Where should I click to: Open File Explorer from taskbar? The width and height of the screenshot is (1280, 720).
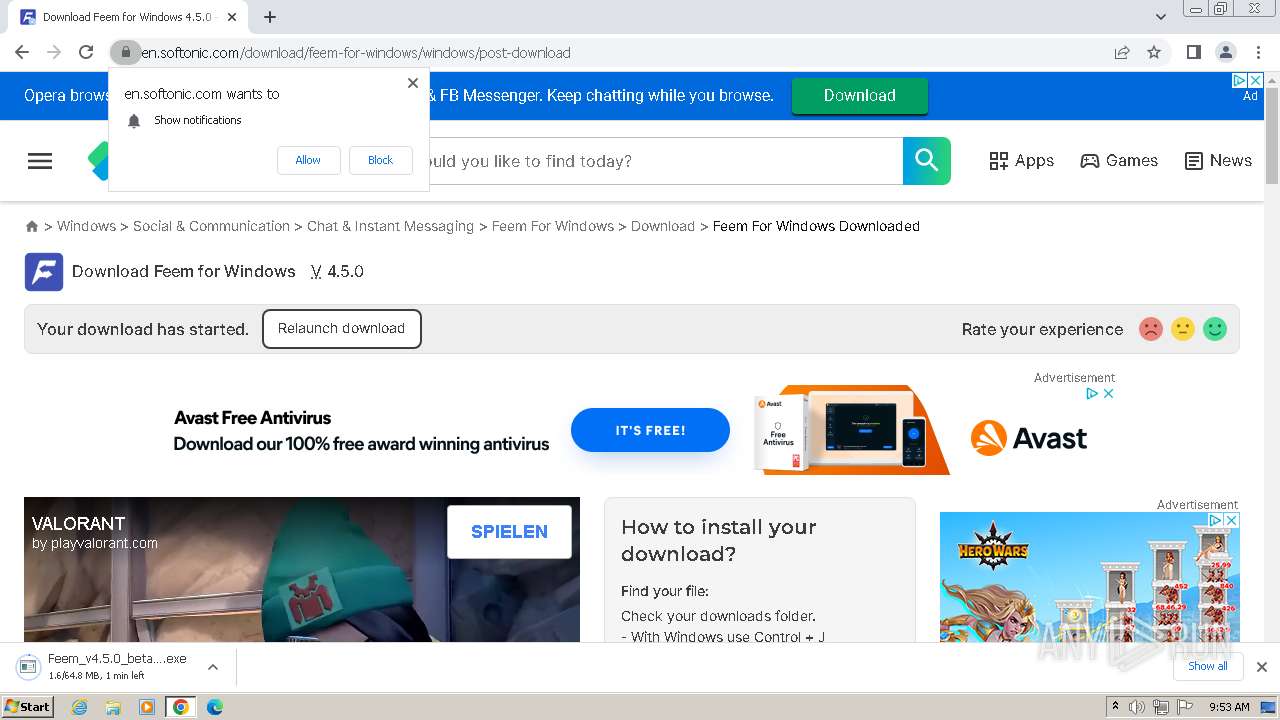point(113,707)
